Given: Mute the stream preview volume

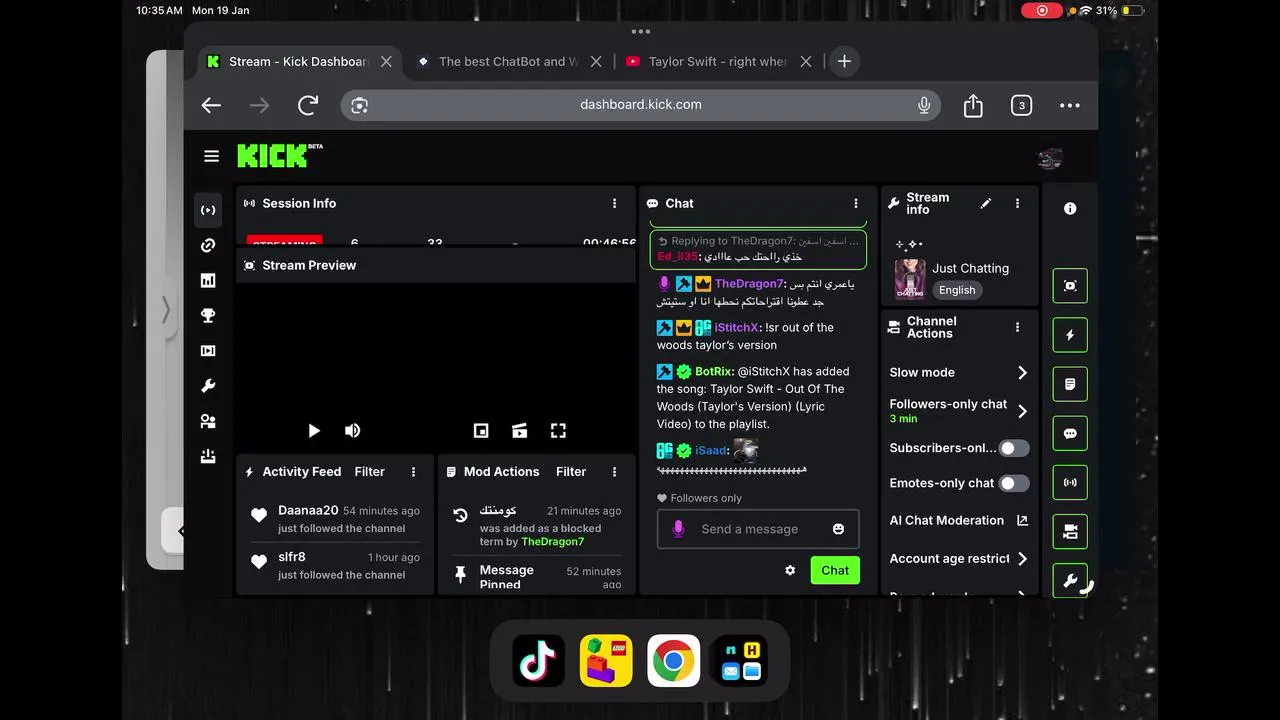Looking at the screenshot, I should (352, 431).
